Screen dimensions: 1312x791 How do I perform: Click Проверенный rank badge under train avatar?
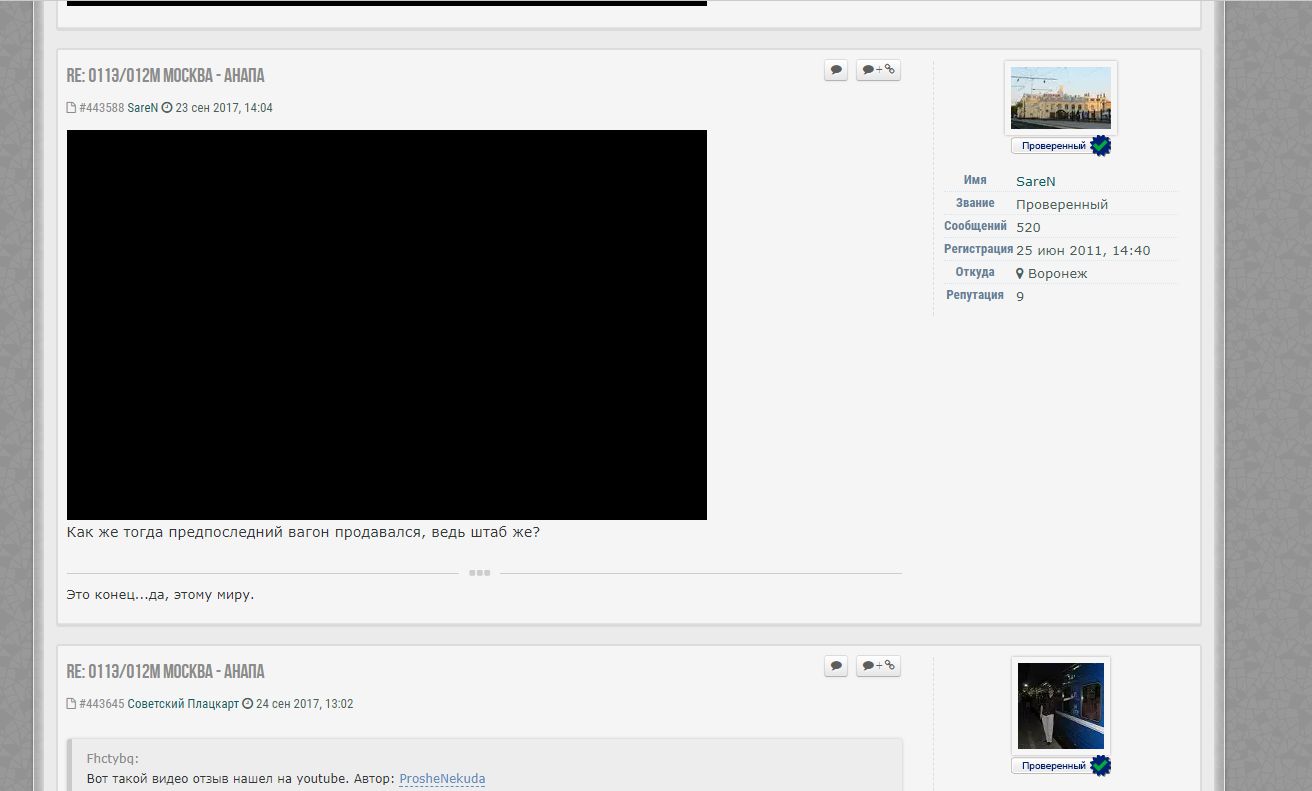1054,766
